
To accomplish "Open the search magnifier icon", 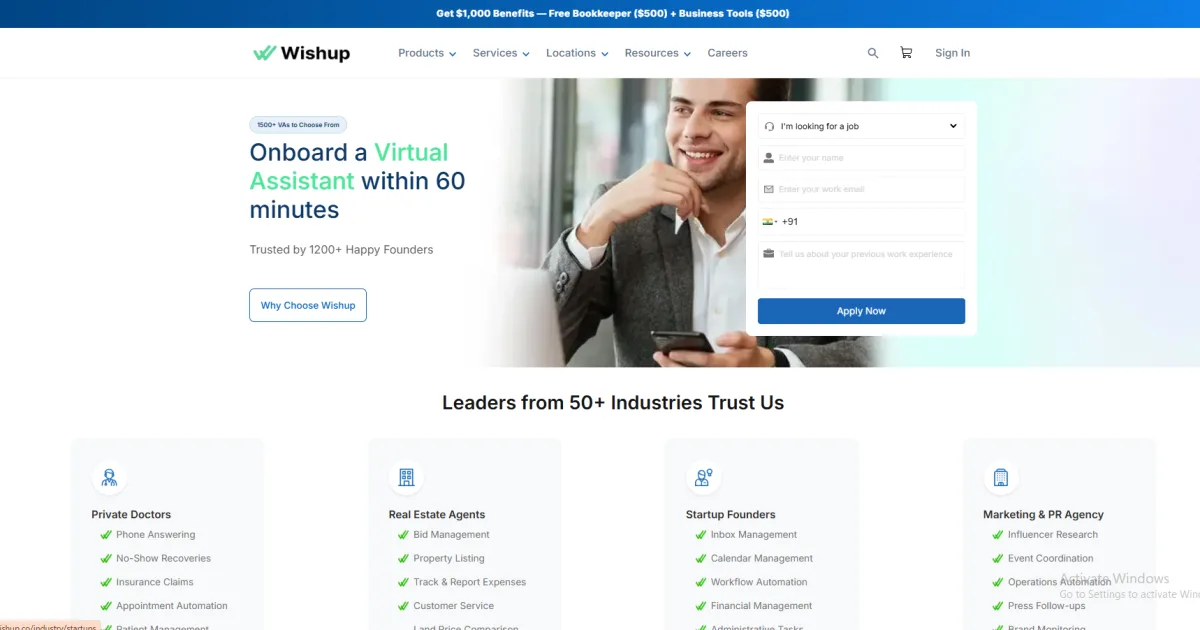I will click(873, 53).
